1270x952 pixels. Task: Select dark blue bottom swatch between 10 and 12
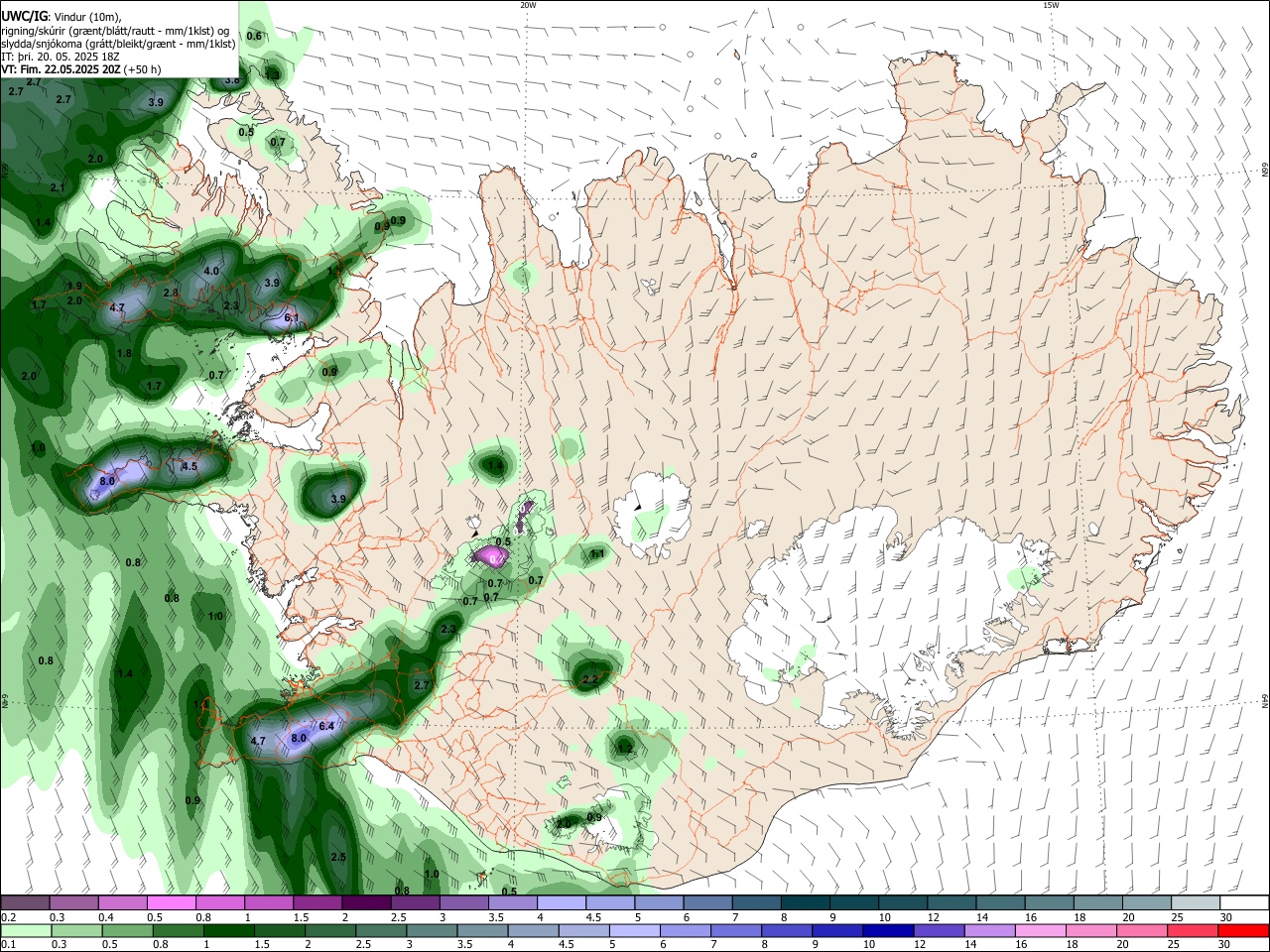coord(887,930)
